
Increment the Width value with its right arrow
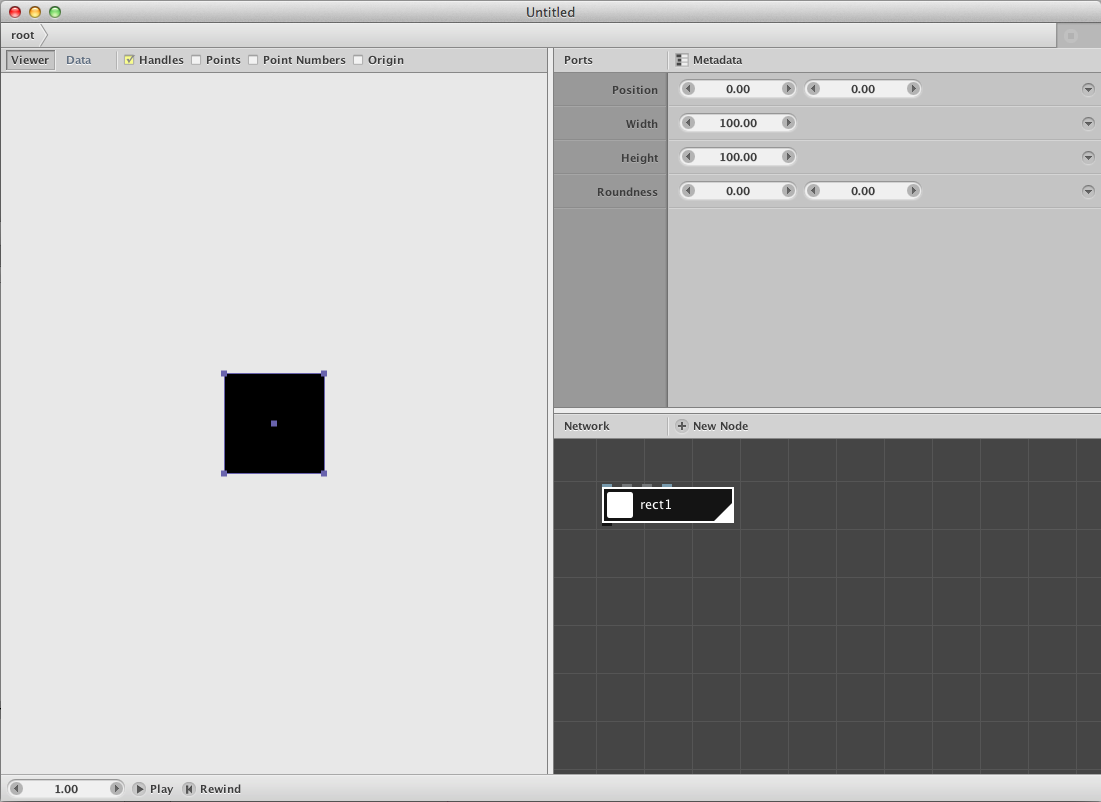tap(788, 122)
